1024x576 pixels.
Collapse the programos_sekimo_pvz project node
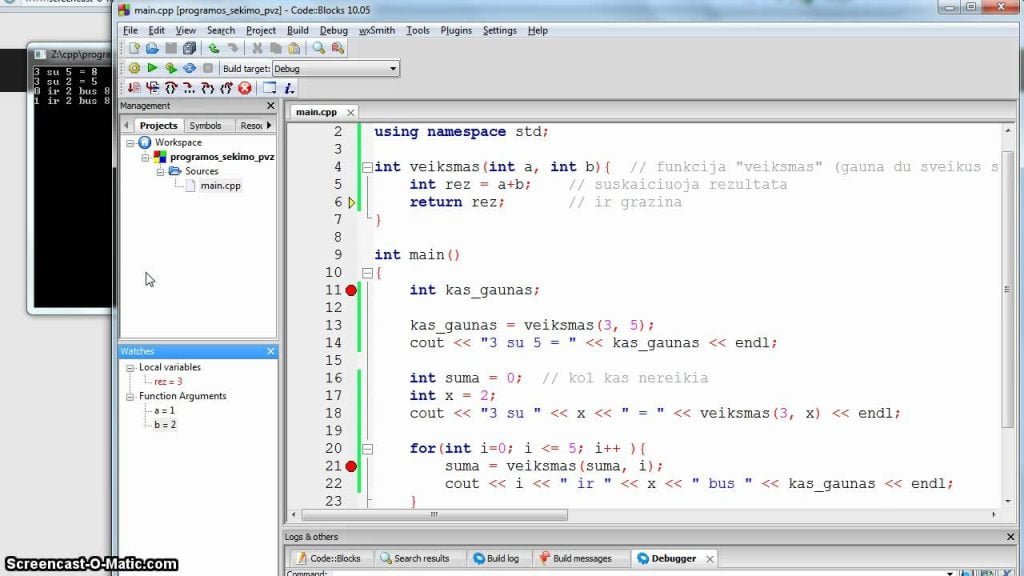pos(145,157)
